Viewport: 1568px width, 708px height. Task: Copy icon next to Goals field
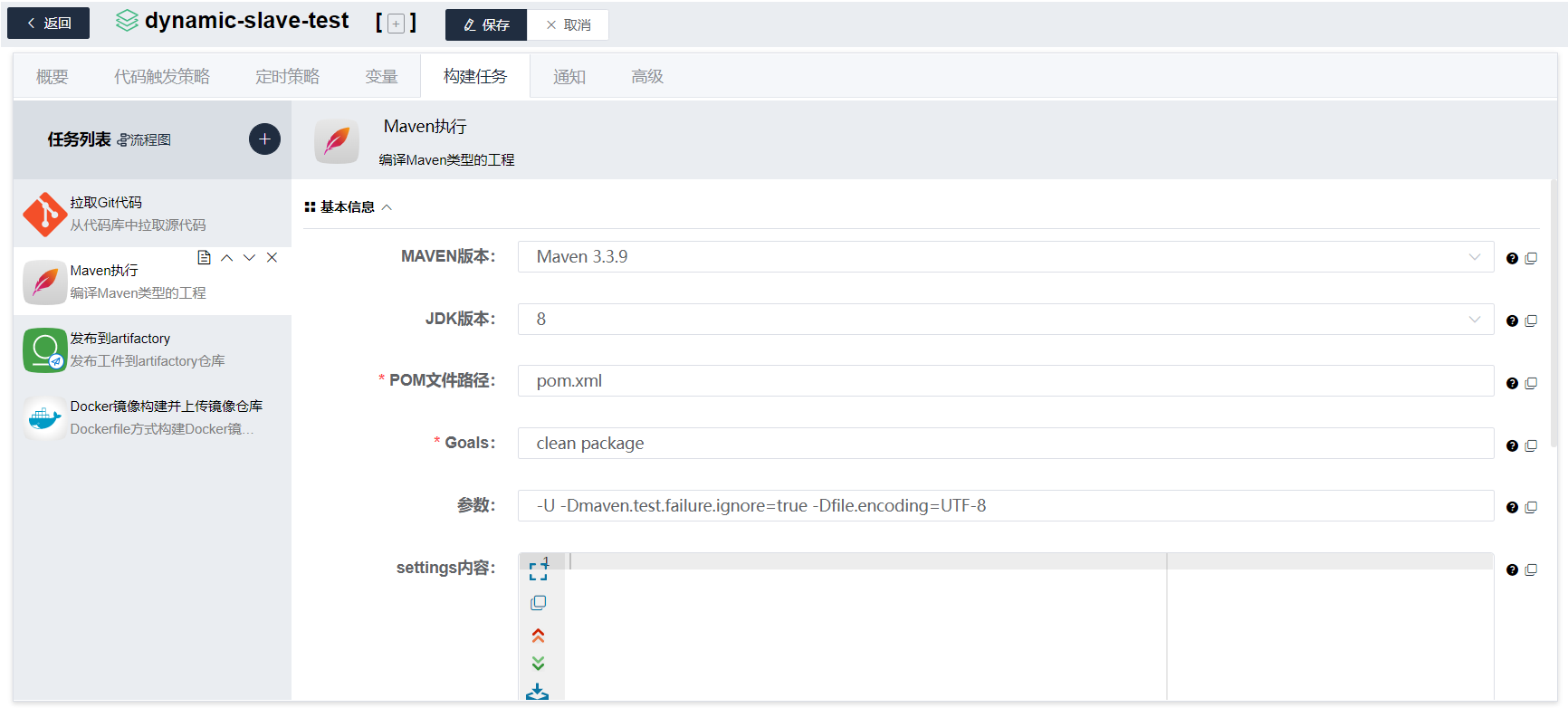click(1531, 446)
